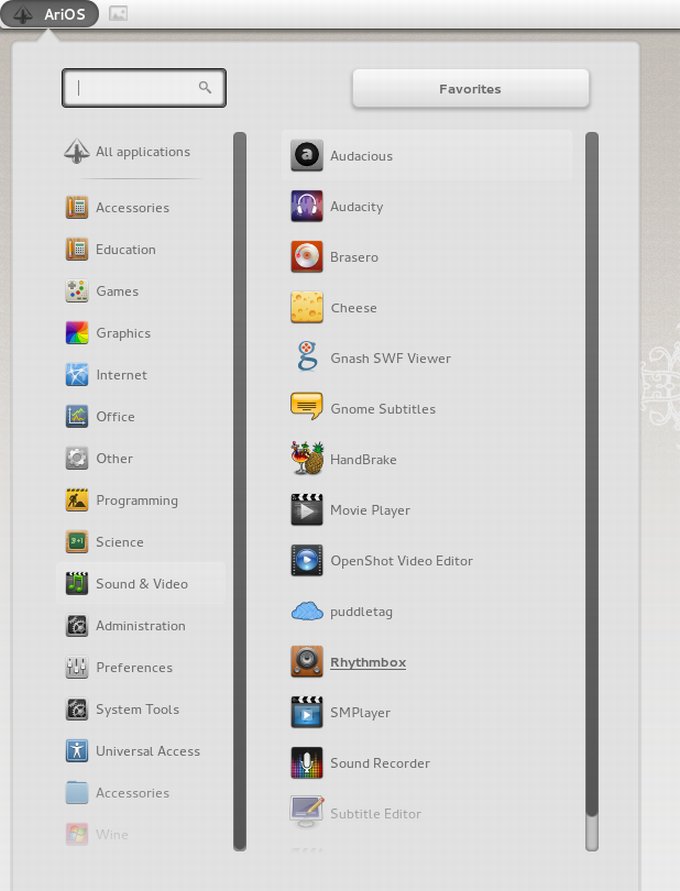Image resolution: width=680 pixels, height=891 pixels.
Task: Choose the Universal Access category
Action: pyautogui.click(x=140, y=751)
